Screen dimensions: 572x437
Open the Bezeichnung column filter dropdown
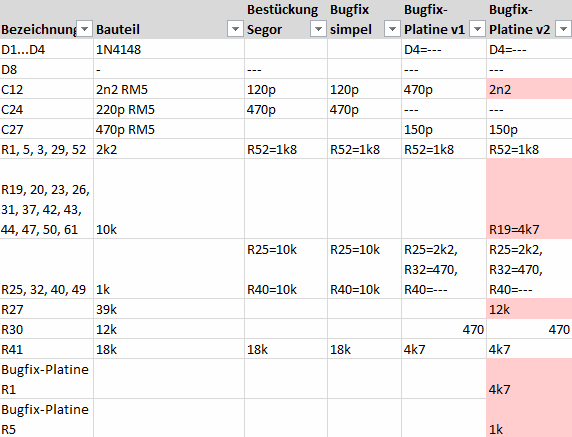(x=85, y=29)
